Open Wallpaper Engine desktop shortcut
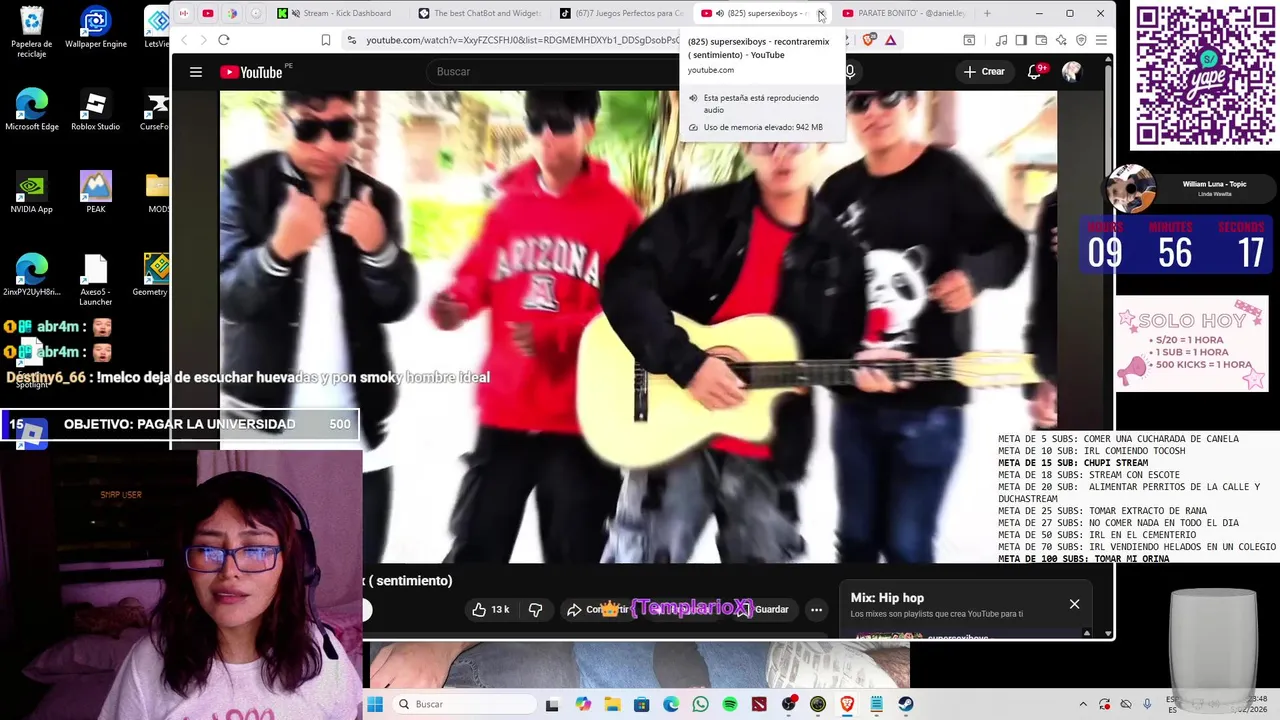 tap(96, 28)
